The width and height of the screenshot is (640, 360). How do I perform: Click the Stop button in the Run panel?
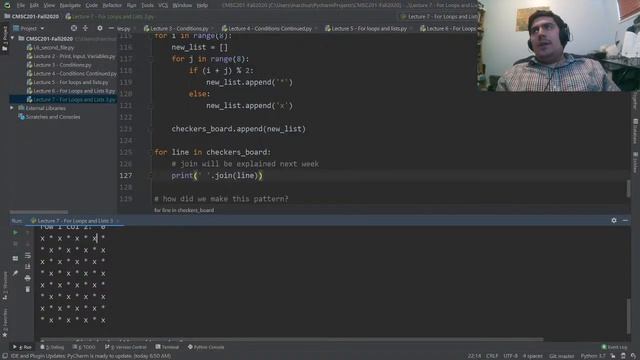(x=15, y=244)
